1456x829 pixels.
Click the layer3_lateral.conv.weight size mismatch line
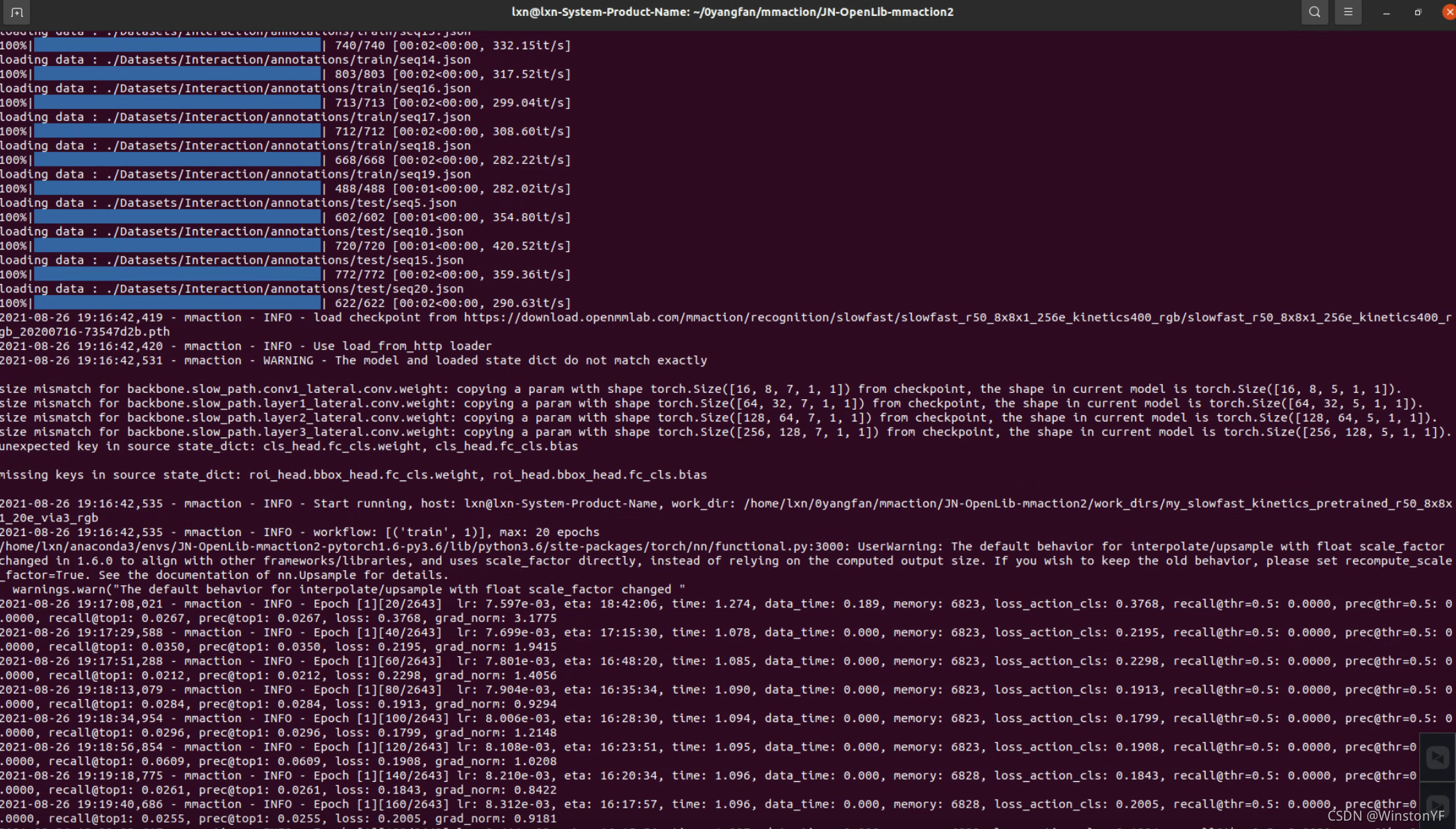click(x=726, y=432)
